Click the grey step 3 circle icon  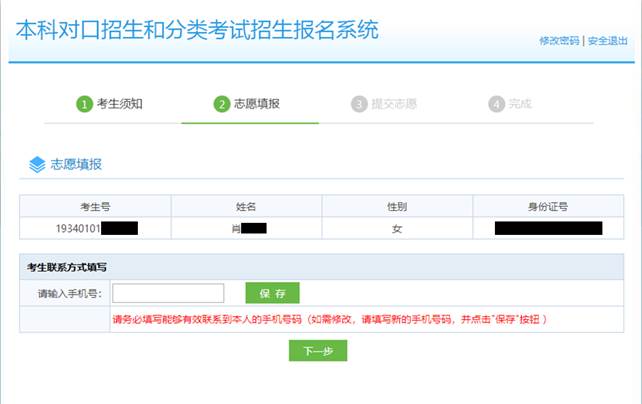coord(359,104)
